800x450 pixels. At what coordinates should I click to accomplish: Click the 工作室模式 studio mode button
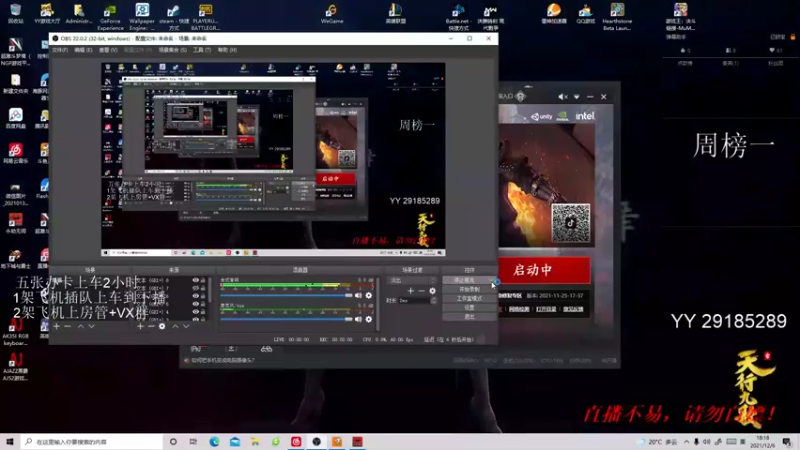(x=469, y=298)
